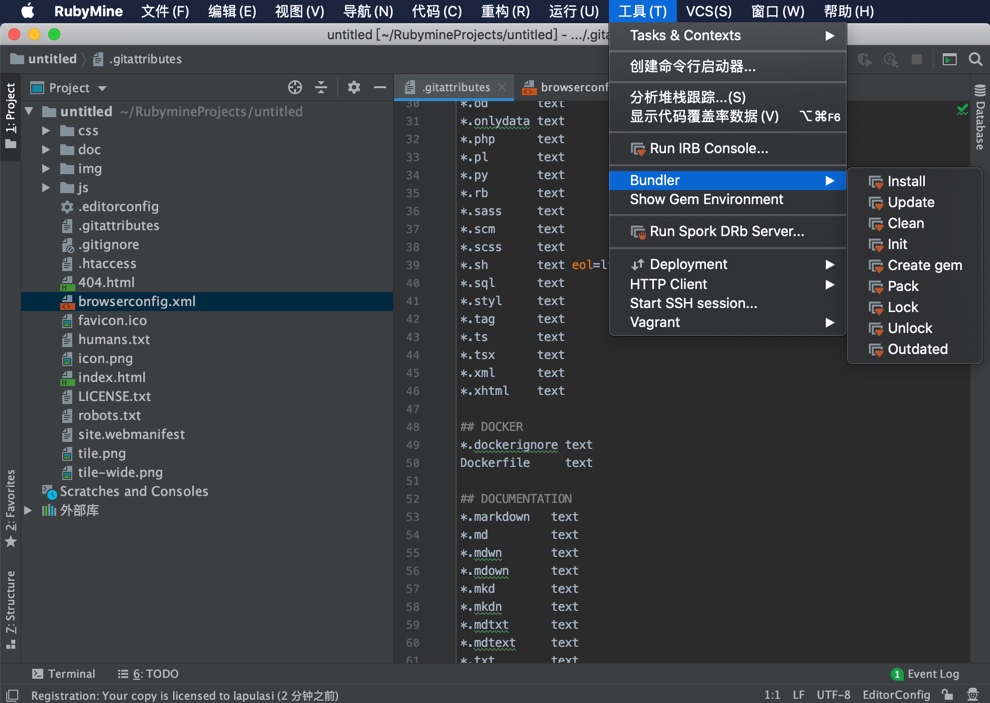Expand the js folder

pyautogui.click(x=45, y=188)
